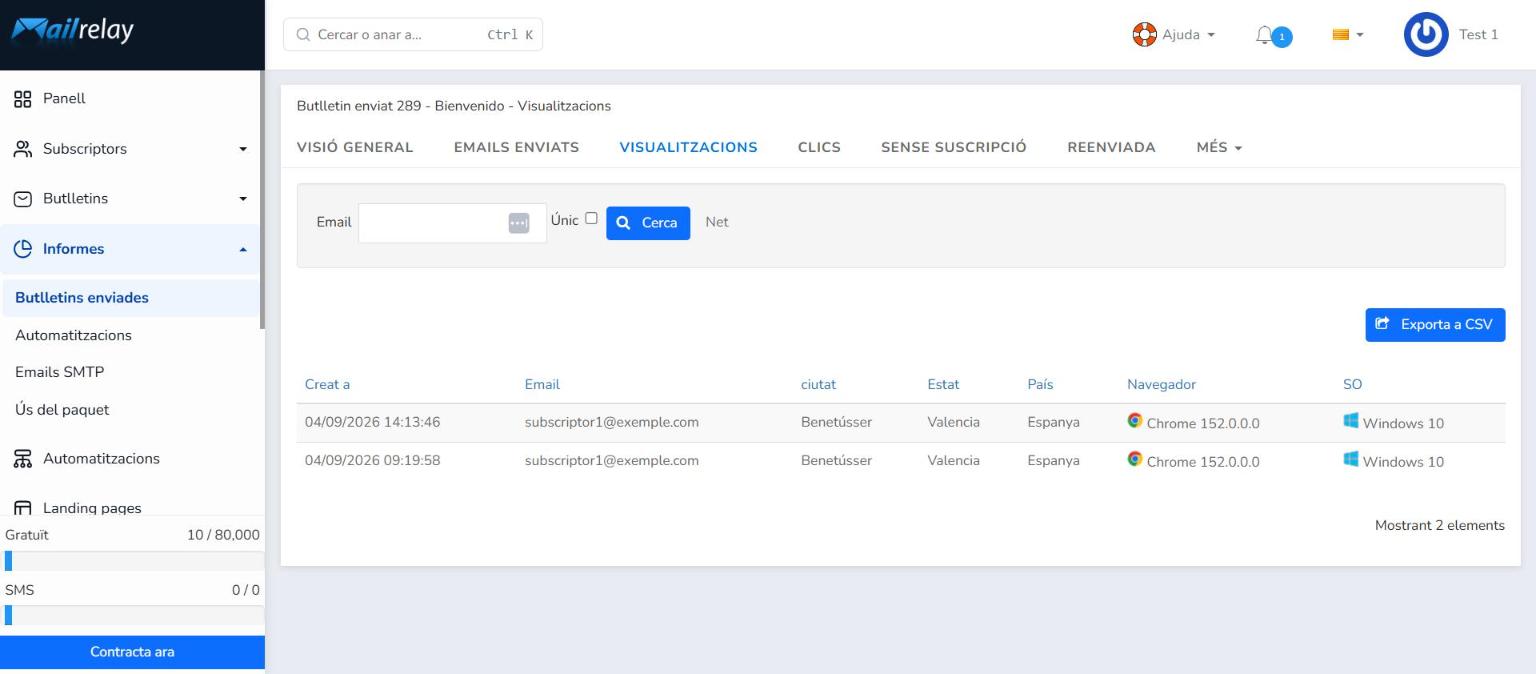
Task: Click Mostrant 2 elements text
Action: click(x=1439, y=526)
